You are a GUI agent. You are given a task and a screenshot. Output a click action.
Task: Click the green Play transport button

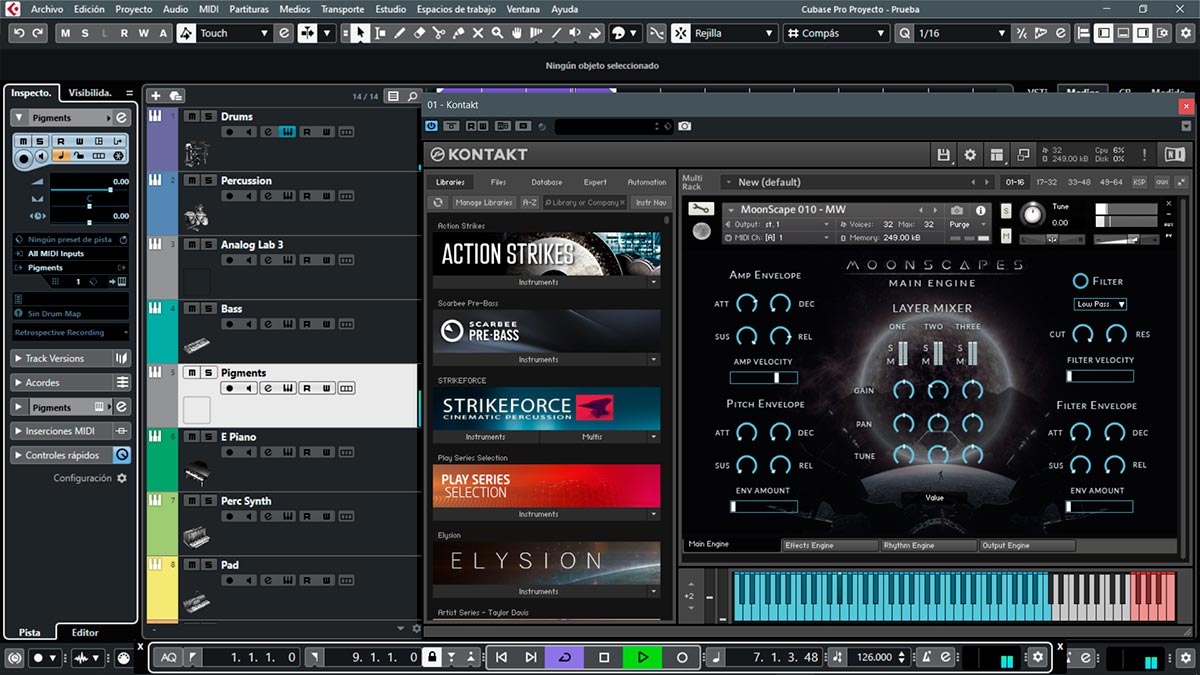[x=642, y=657]
